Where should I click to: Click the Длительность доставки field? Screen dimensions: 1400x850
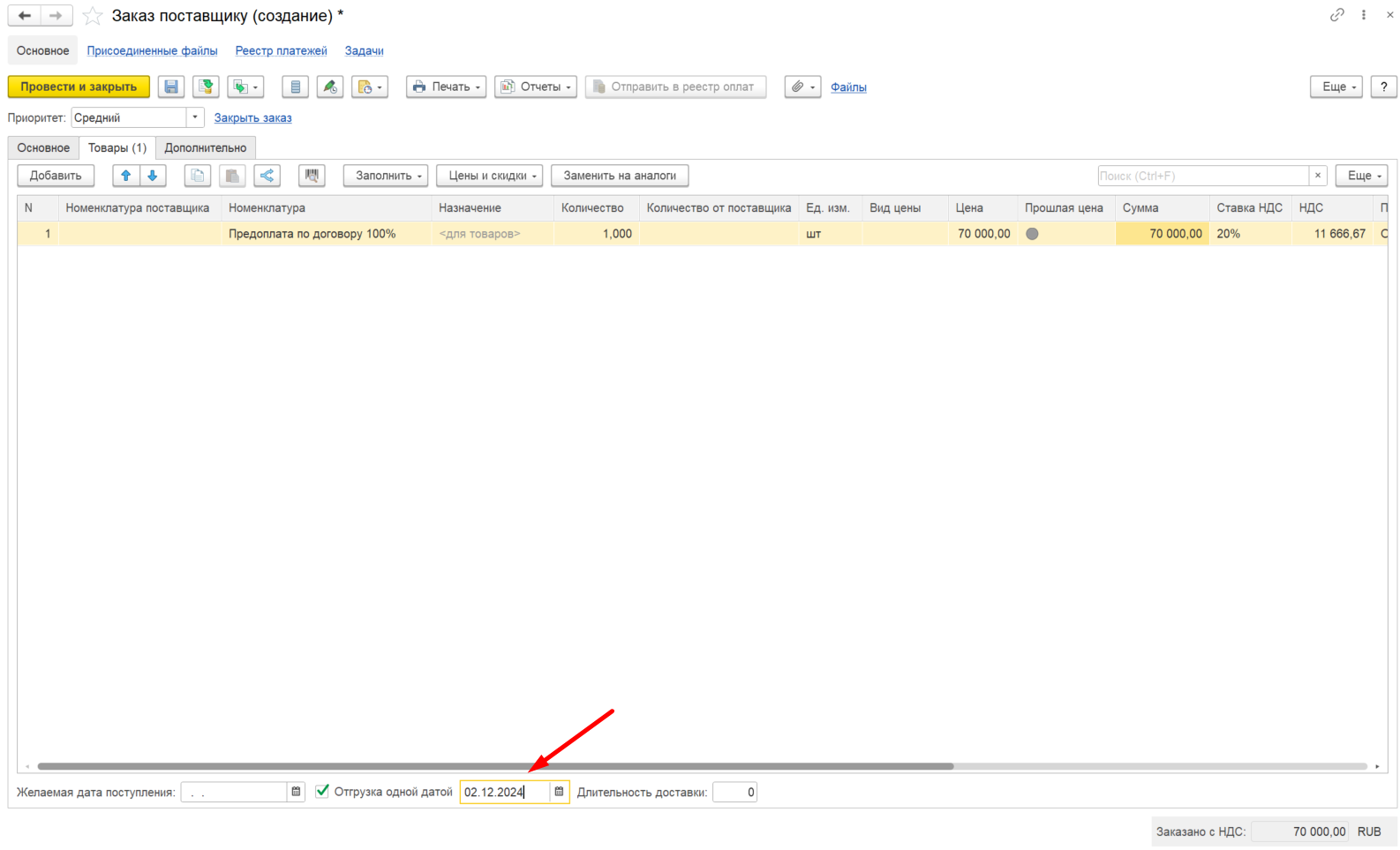(x=734, y=792)
